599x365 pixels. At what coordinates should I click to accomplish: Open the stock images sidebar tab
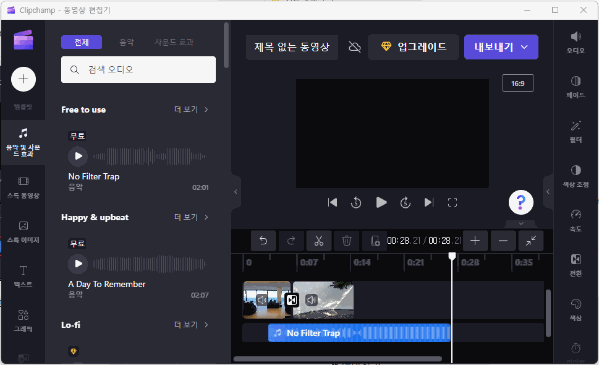point(23,232)
